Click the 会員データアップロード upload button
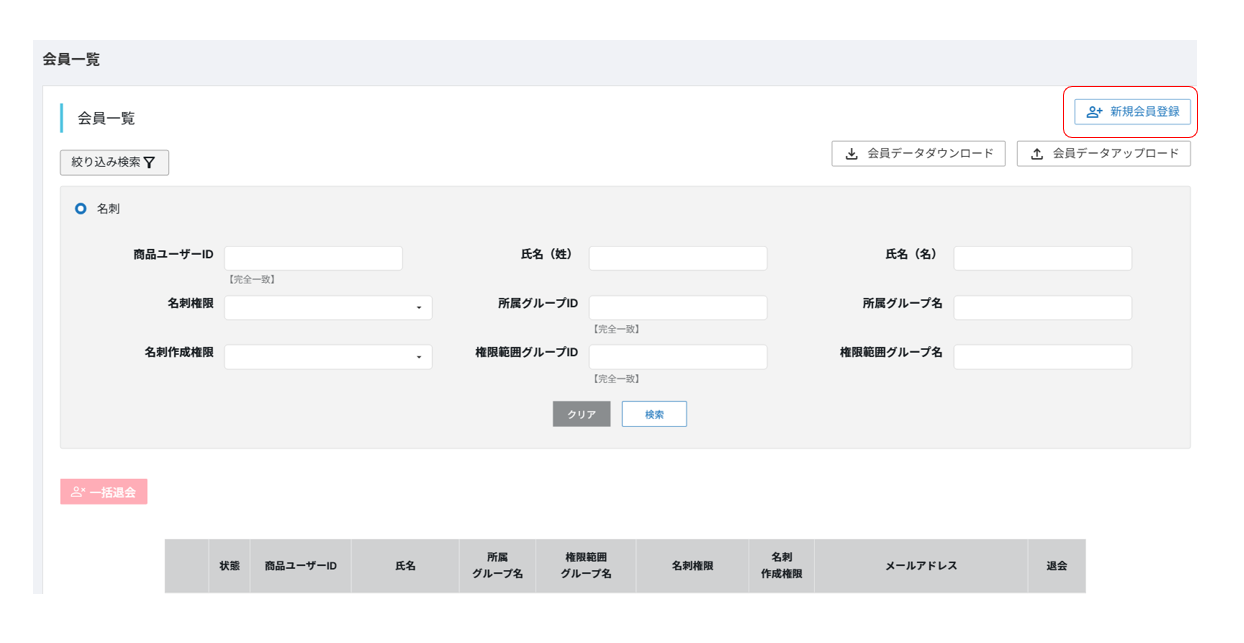This screenshot has width=1244, height=643. (x=1103, y=154)
